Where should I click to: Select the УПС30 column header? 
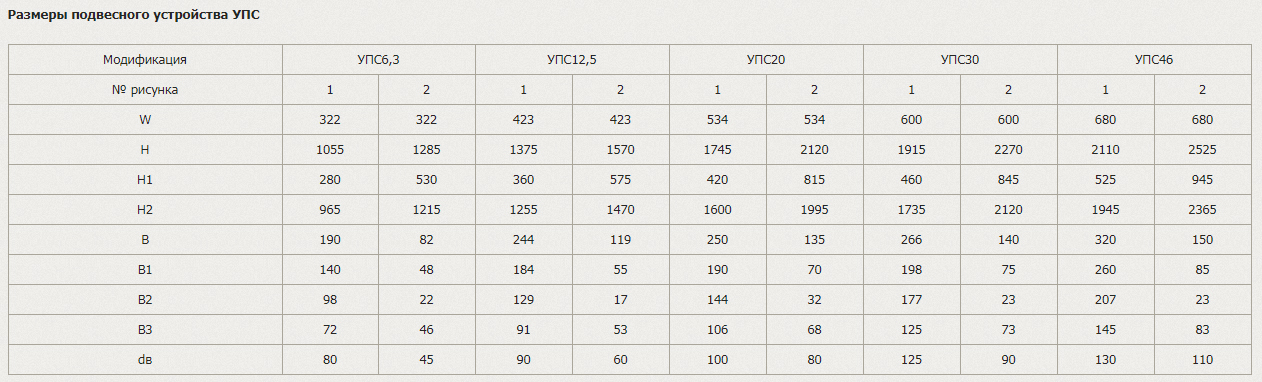tap(960, 60)
